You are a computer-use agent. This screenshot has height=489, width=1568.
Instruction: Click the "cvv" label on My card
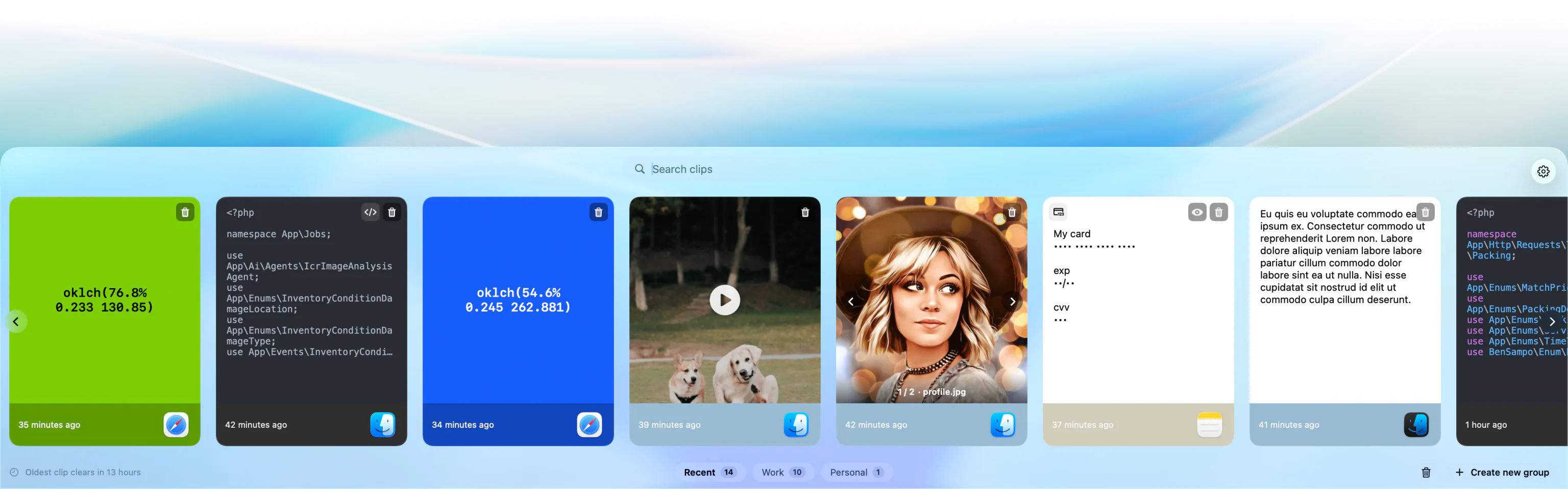[x=1061, y=308]
